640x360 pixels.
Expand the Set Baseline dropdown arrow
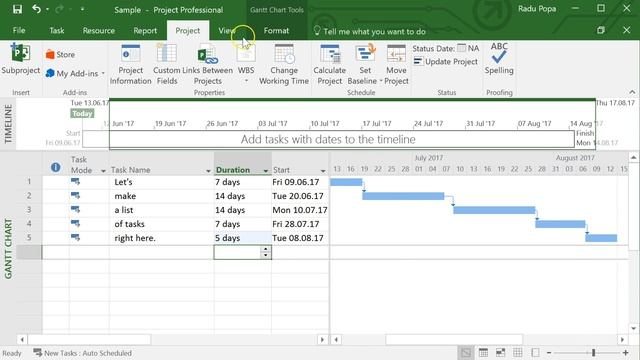pyautogui.click(x=381, y=81)
